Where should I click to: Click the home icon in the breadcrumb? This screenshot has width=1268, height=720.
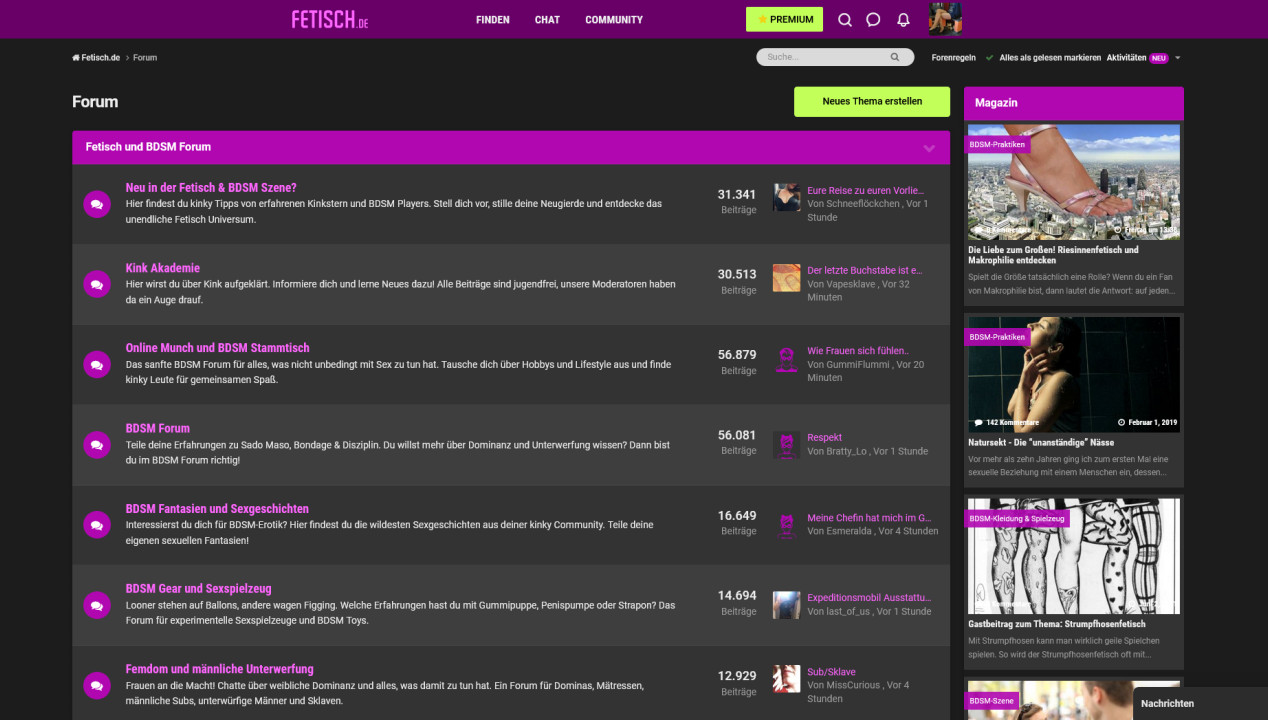(x=73, y=57)
